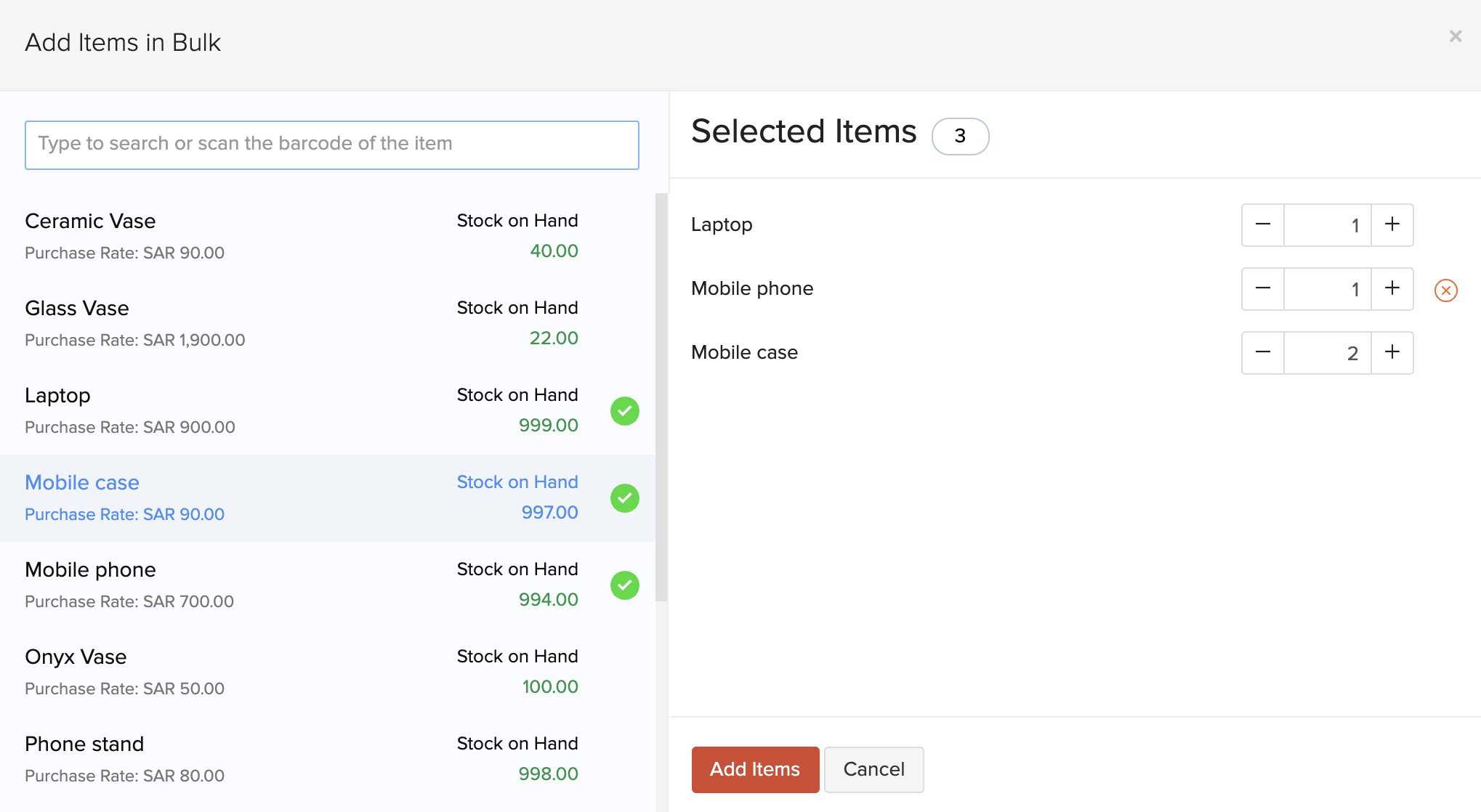The height and width of the screenshot is (812, 1481).
Task: Click the green checkmark icon on Laptop
Action: 626,410
